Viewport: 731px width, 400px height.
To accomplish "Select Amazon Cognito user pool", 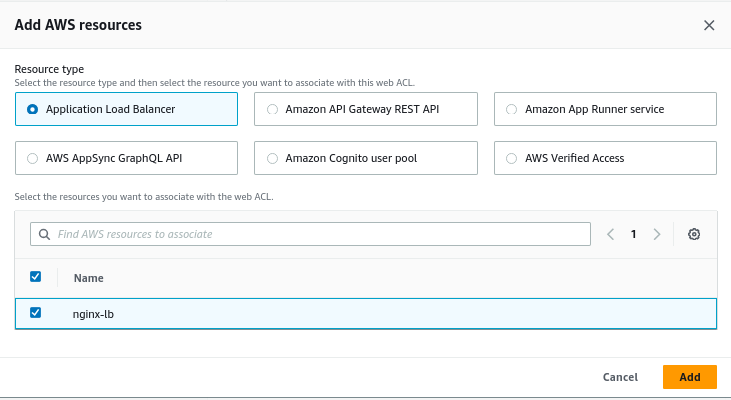I will 272,158.
